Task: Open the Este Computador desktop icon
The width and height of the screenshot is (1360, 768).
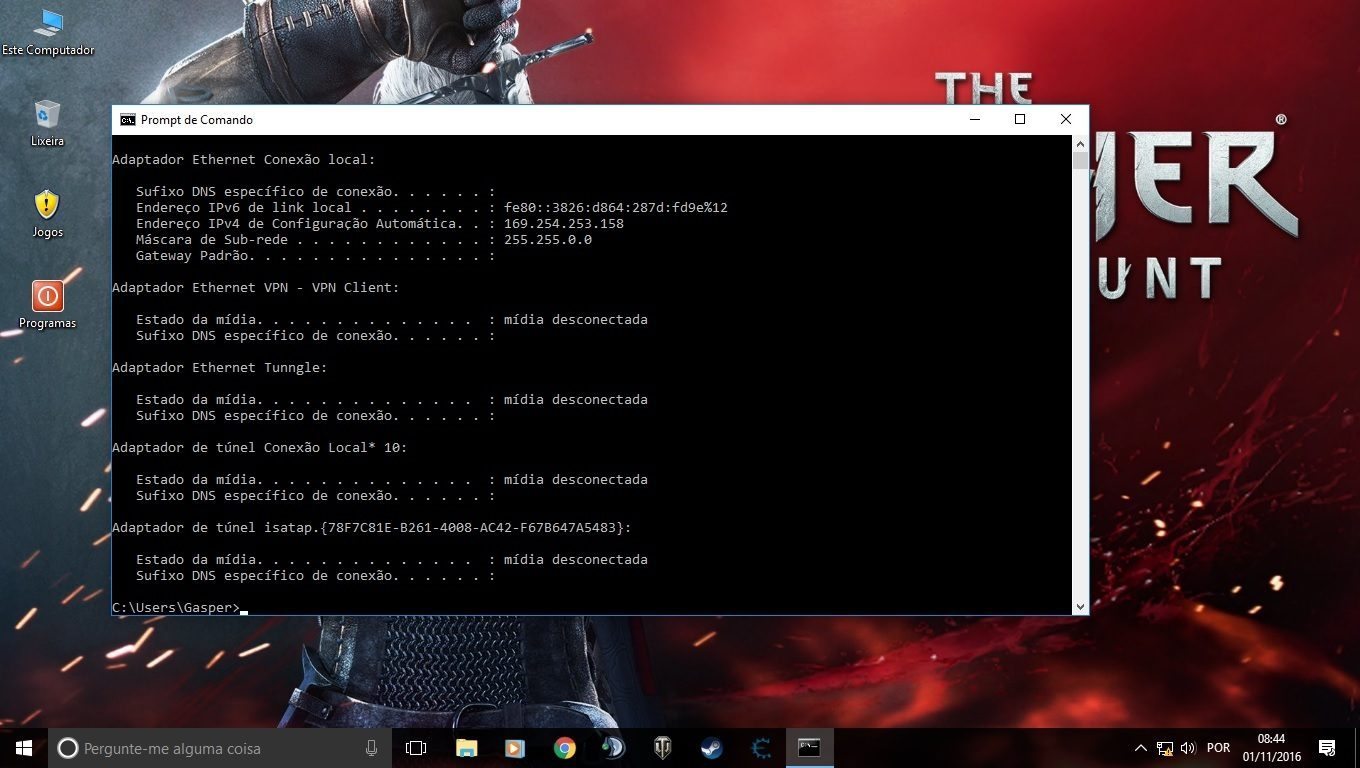Action: click(47, 32)
